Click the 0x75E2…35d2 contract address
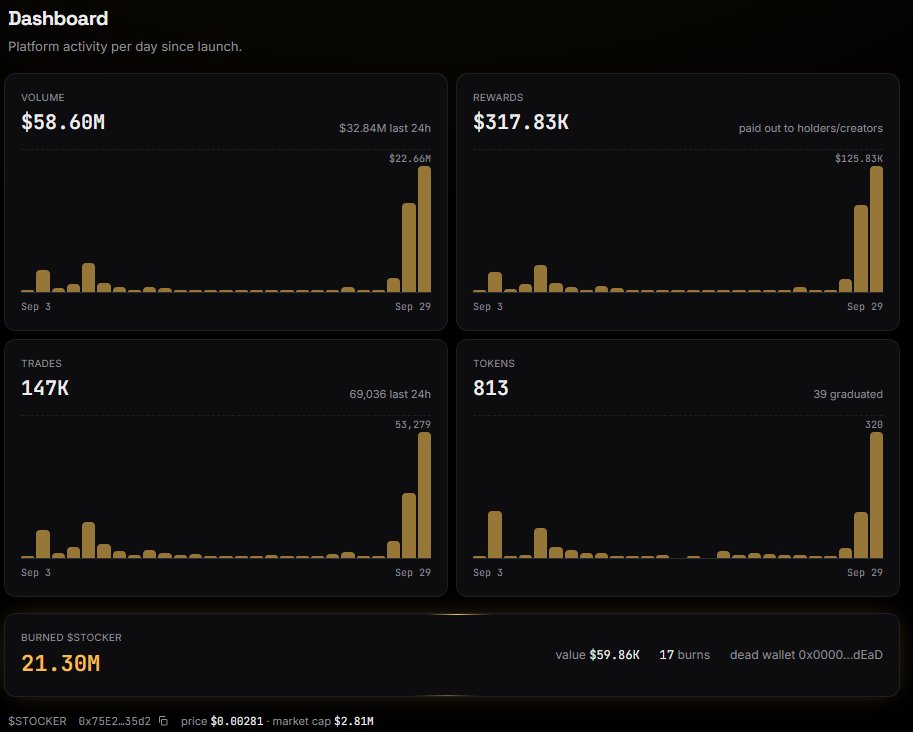Screen dimensions: 913x732 (115, 721)
